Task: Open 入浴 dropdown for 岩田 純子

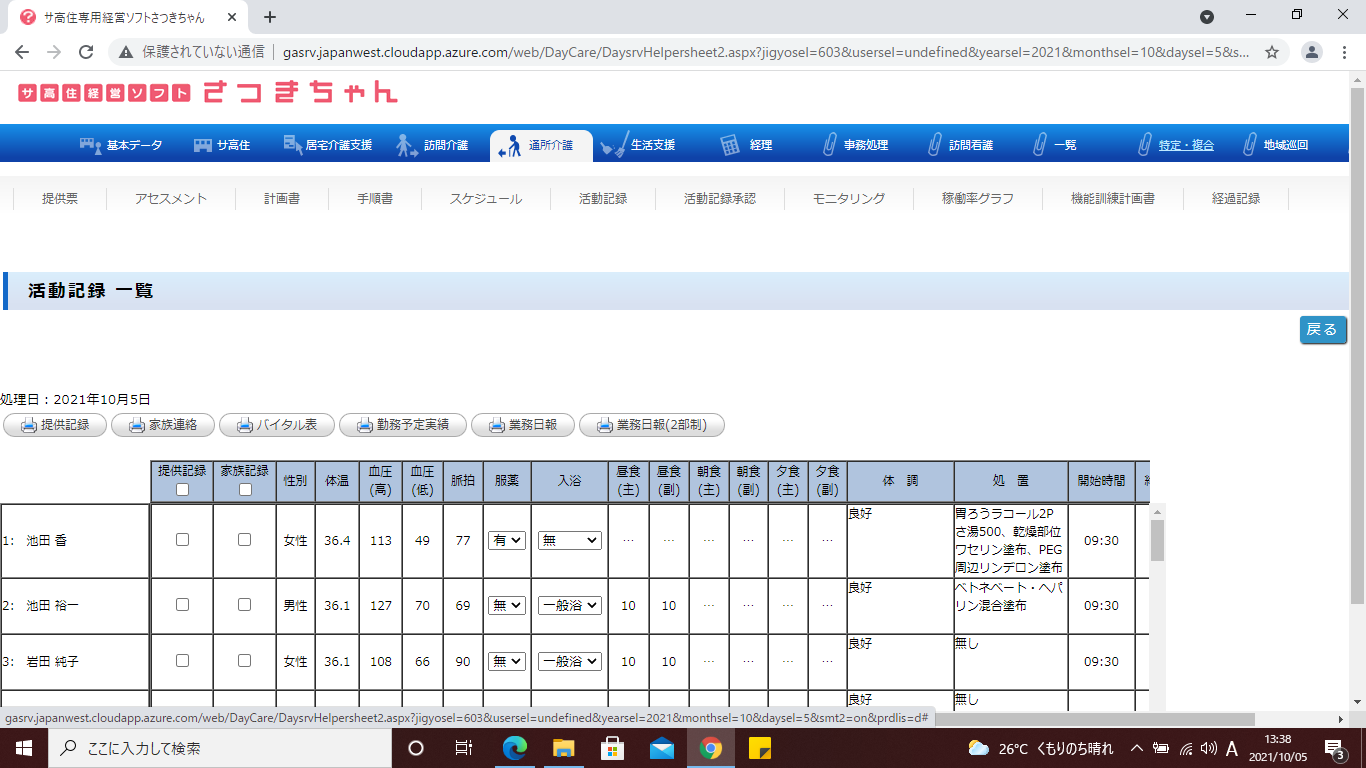Action: click(x=569, y=661)
